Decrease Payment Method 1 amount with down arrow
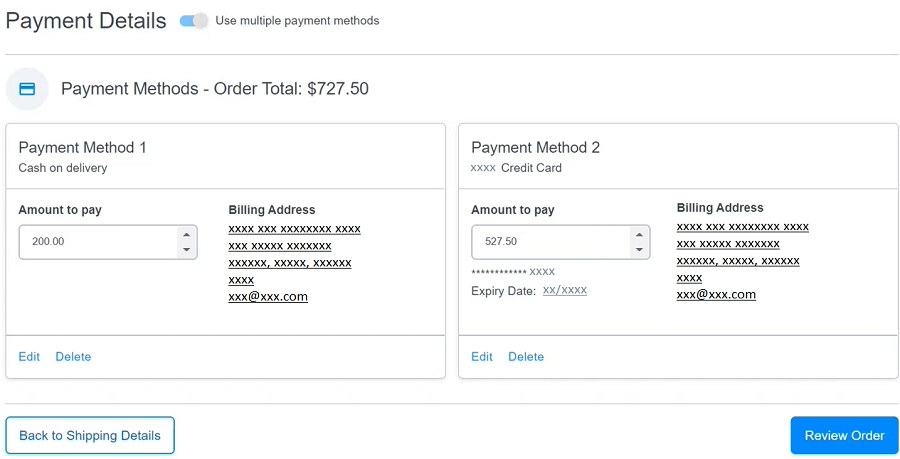The height and width of the screenshot is (459, 900). (186, 249)
